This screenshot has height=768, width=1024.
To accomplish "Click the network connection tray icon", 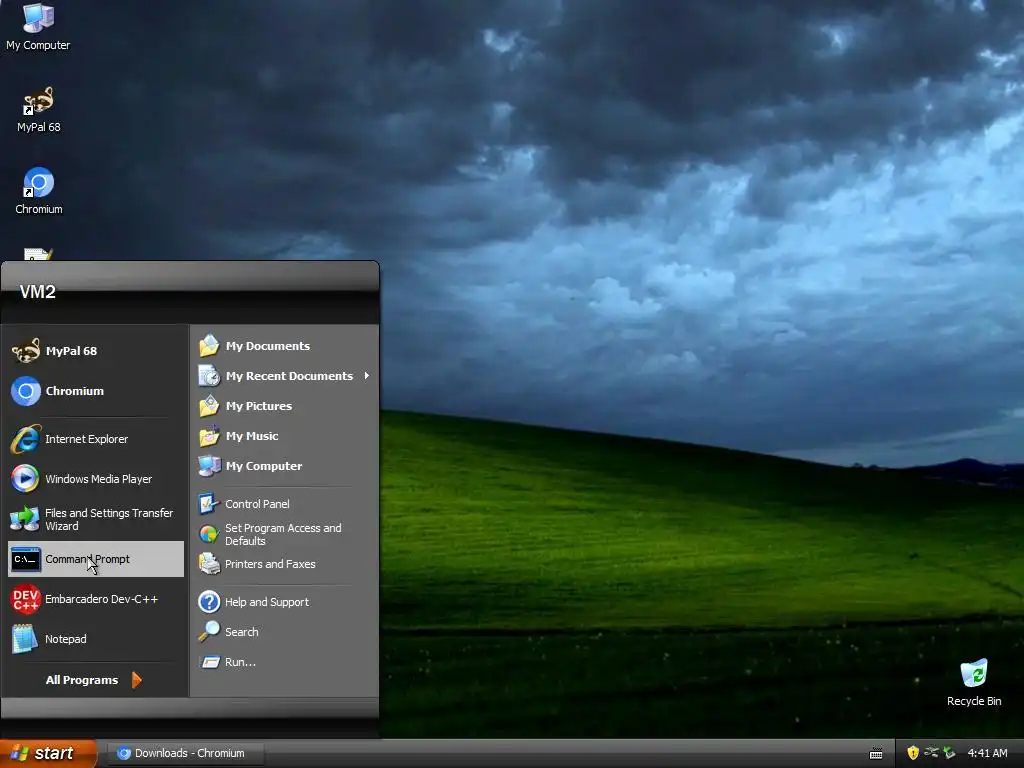I will [x=931, y=753].
